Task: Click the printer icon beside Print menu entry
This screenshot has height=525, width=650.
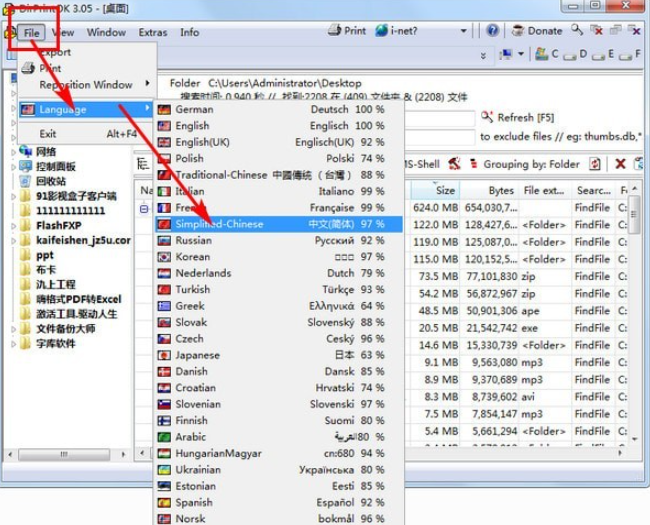Action: [x=28, y=68]
